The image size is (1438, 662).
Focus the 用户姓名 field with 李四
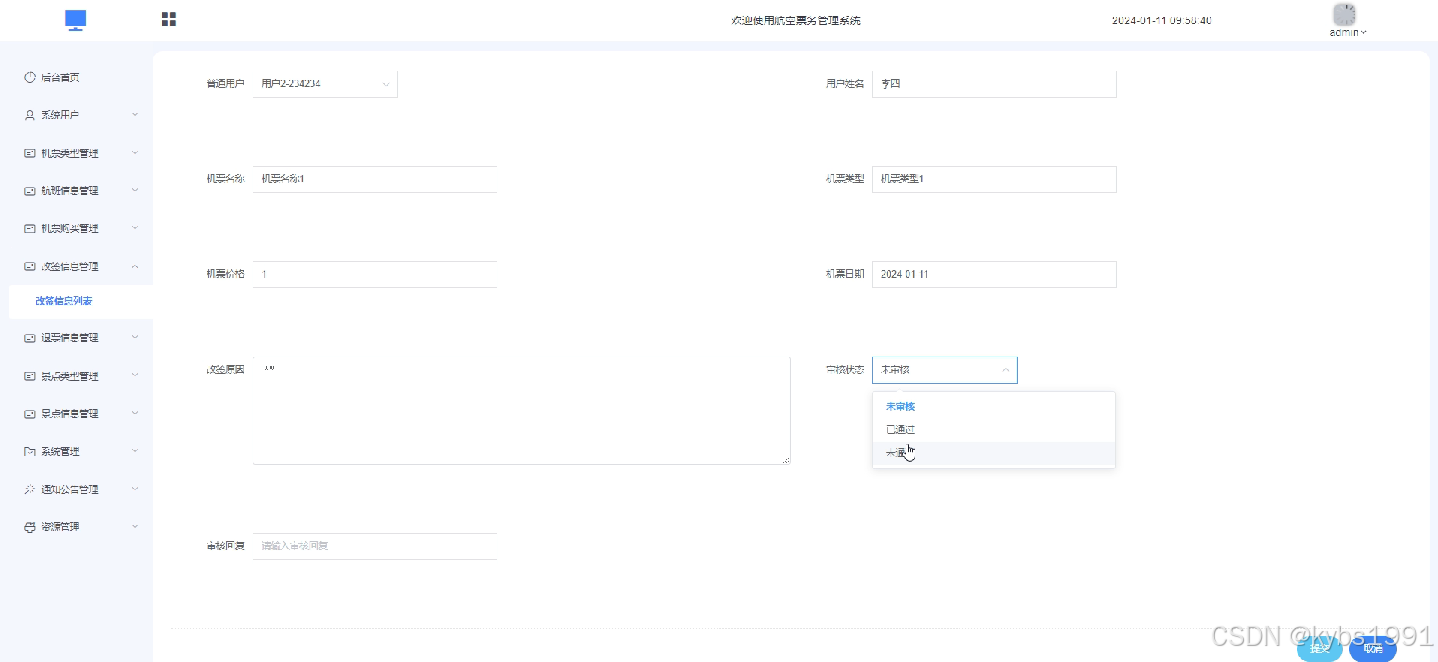(x=994, y=84)
